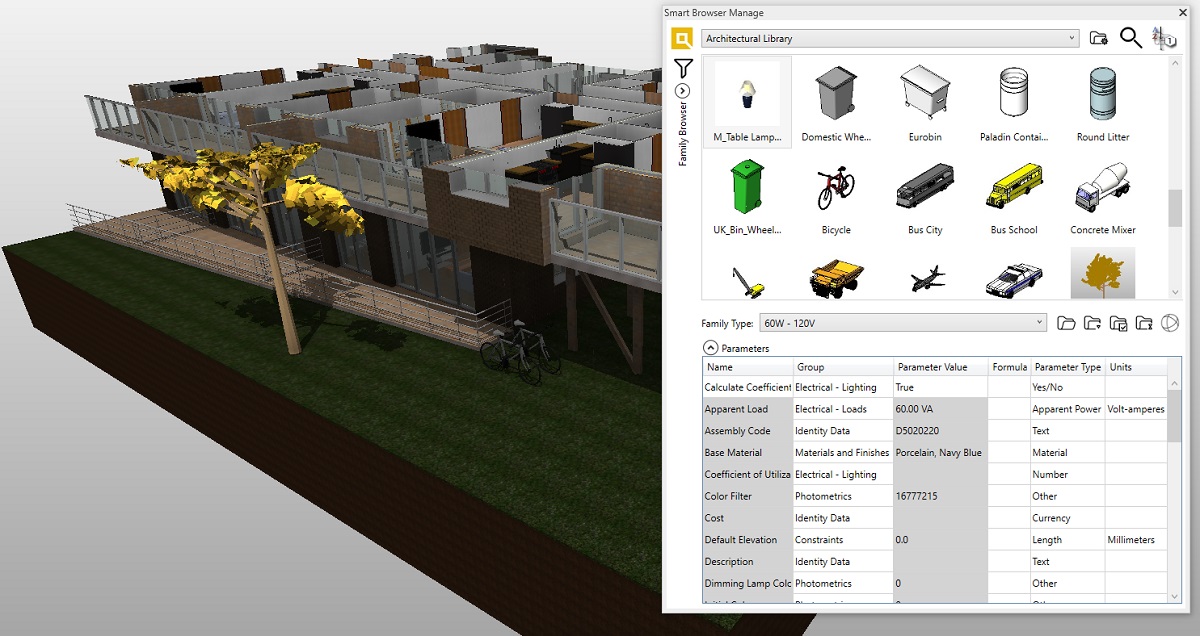
Task: Select the yellow dump truck thumbnail
Action: pos(836,279)
